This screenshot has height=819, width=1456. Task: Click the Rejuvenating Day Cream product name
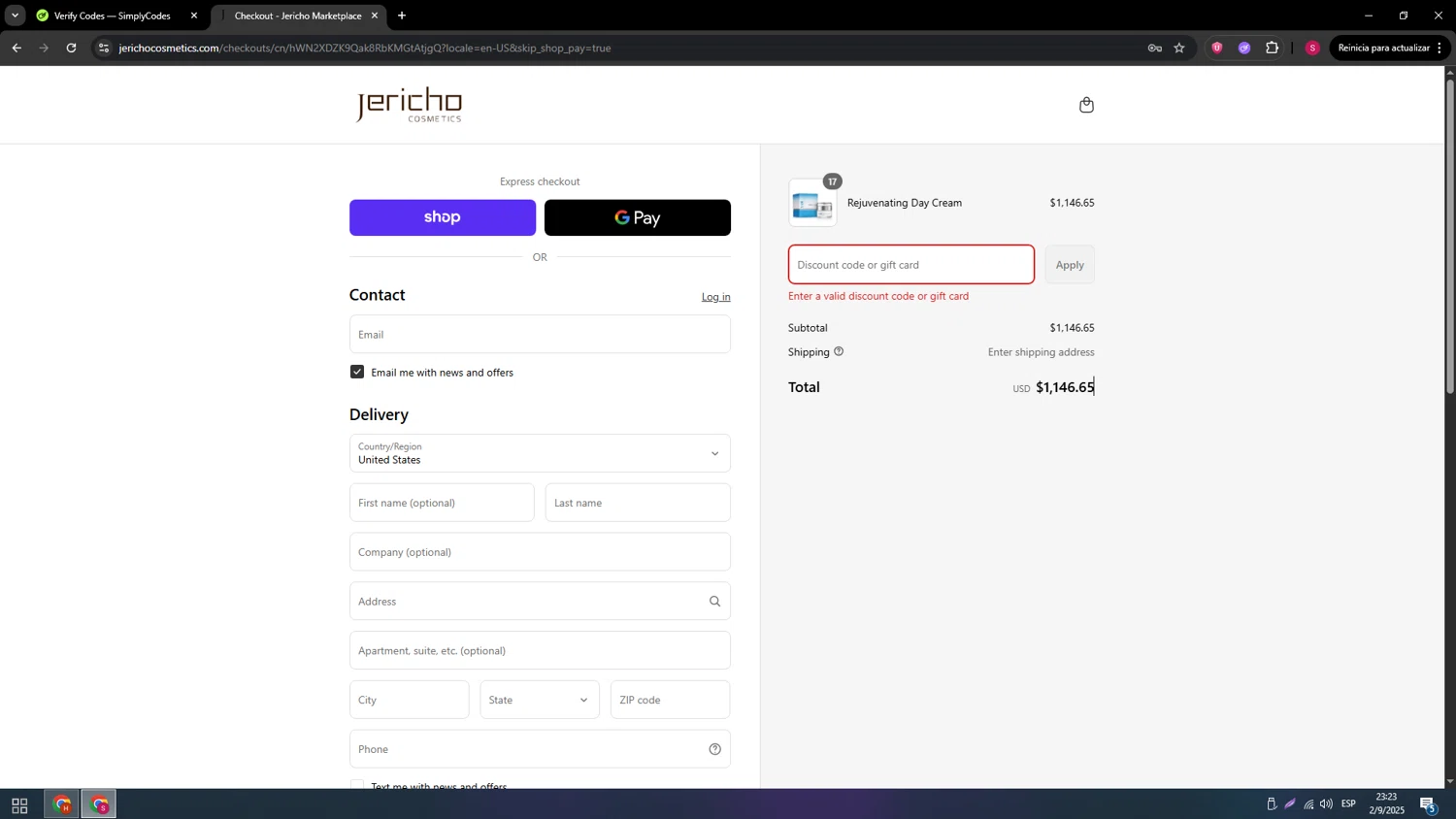pyautogui.click(x=905, y=203)
